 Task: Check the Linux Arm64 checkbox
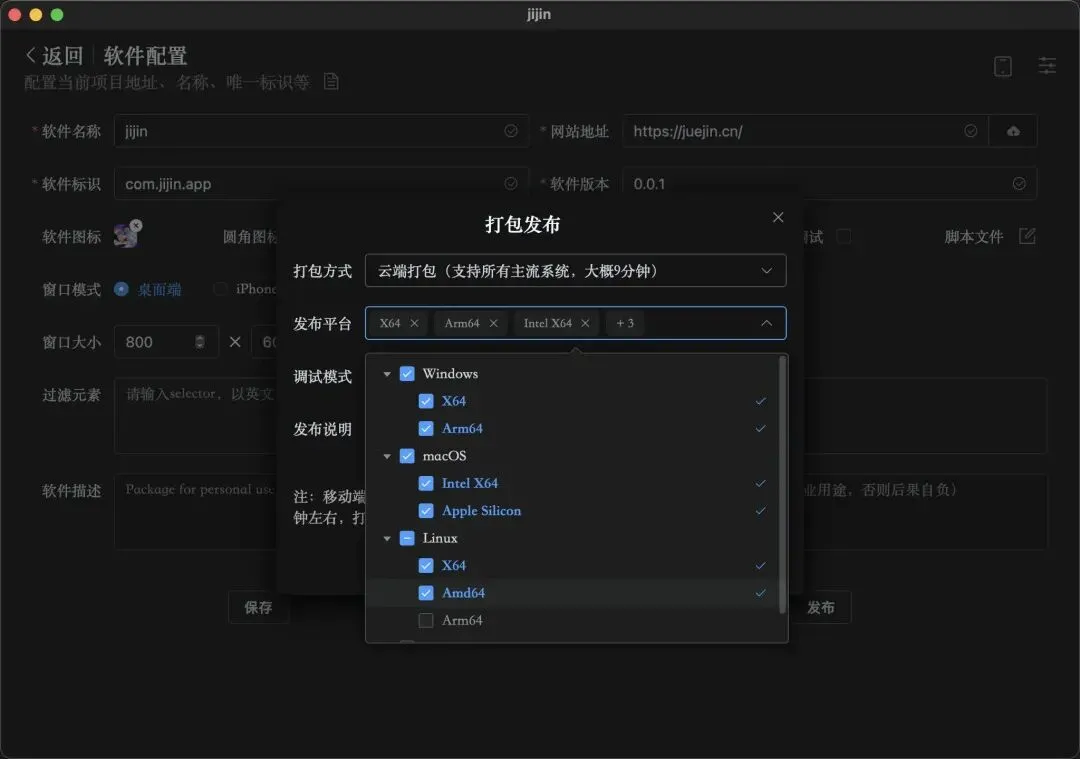(426, 620)
